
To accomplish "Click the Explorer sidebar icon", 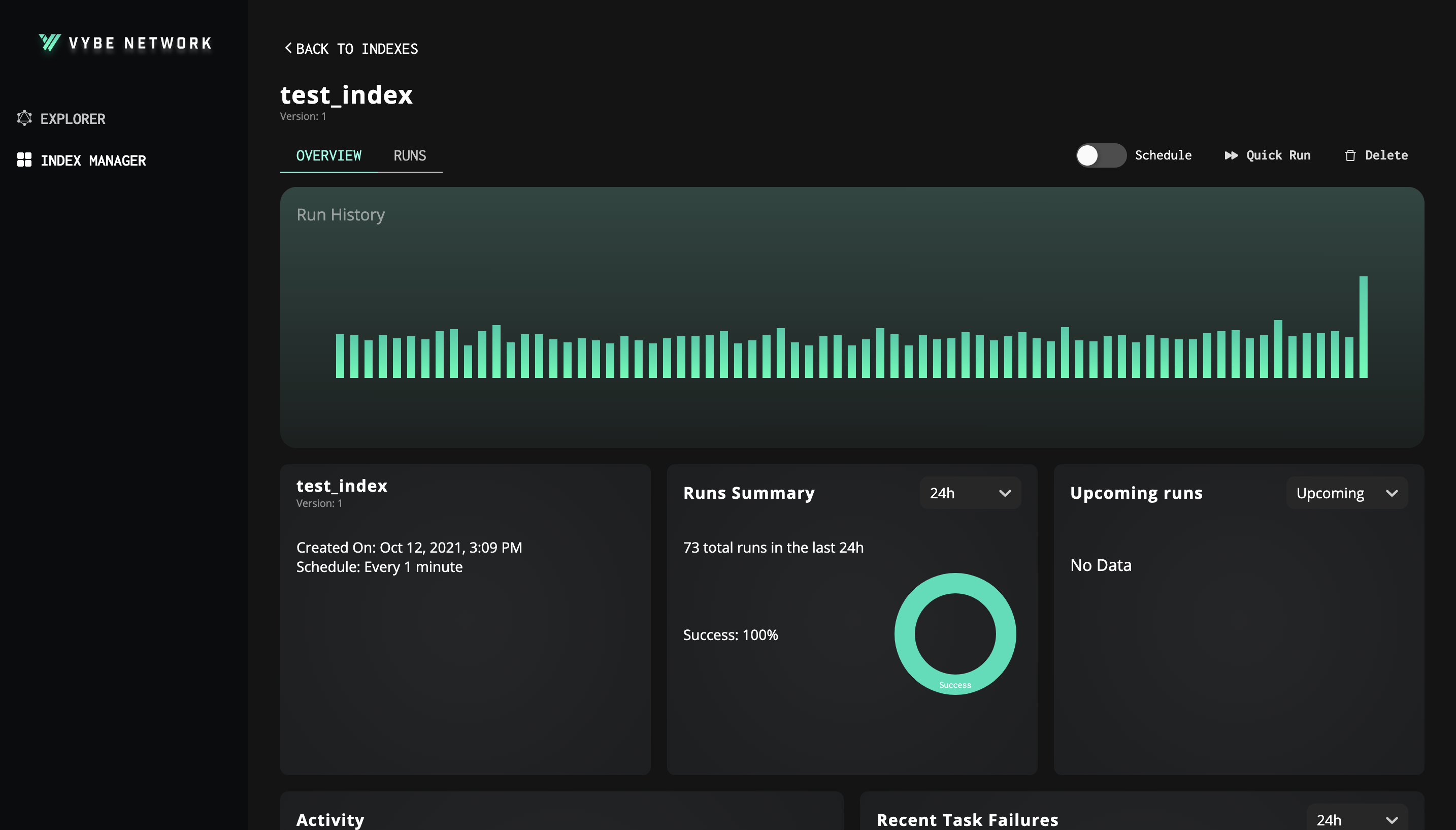I will tap(24, 118).
